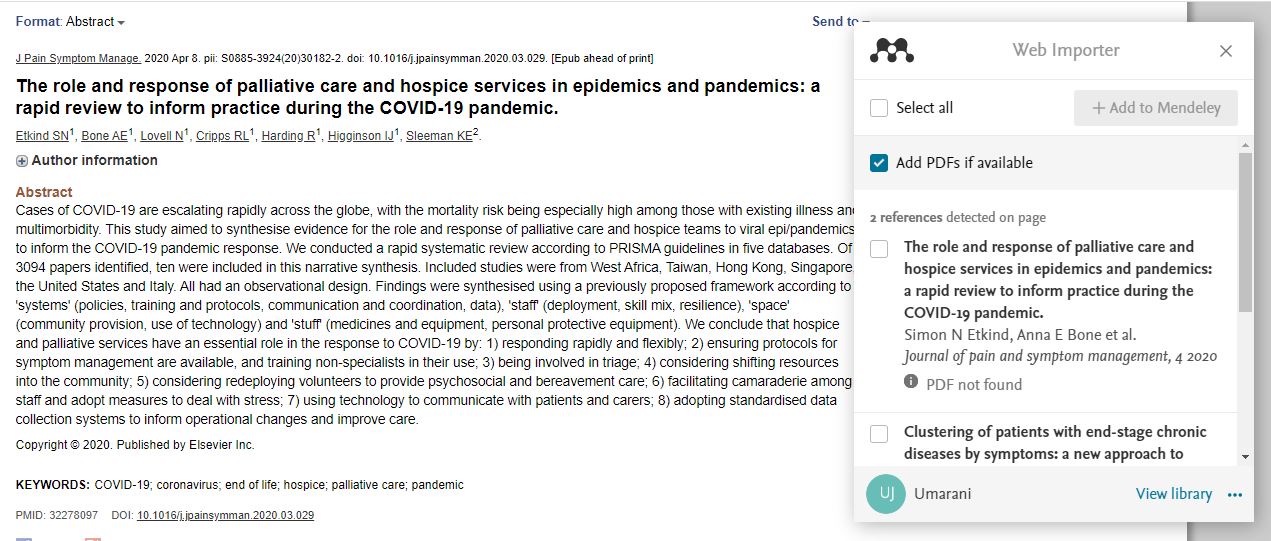Open the View library link
This screenshot has width=1271, height=541.
click(1173, 494)
